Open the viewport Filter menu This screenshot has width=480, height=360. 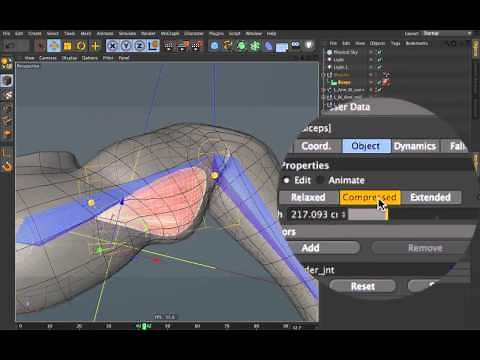[x=108, y=58]
